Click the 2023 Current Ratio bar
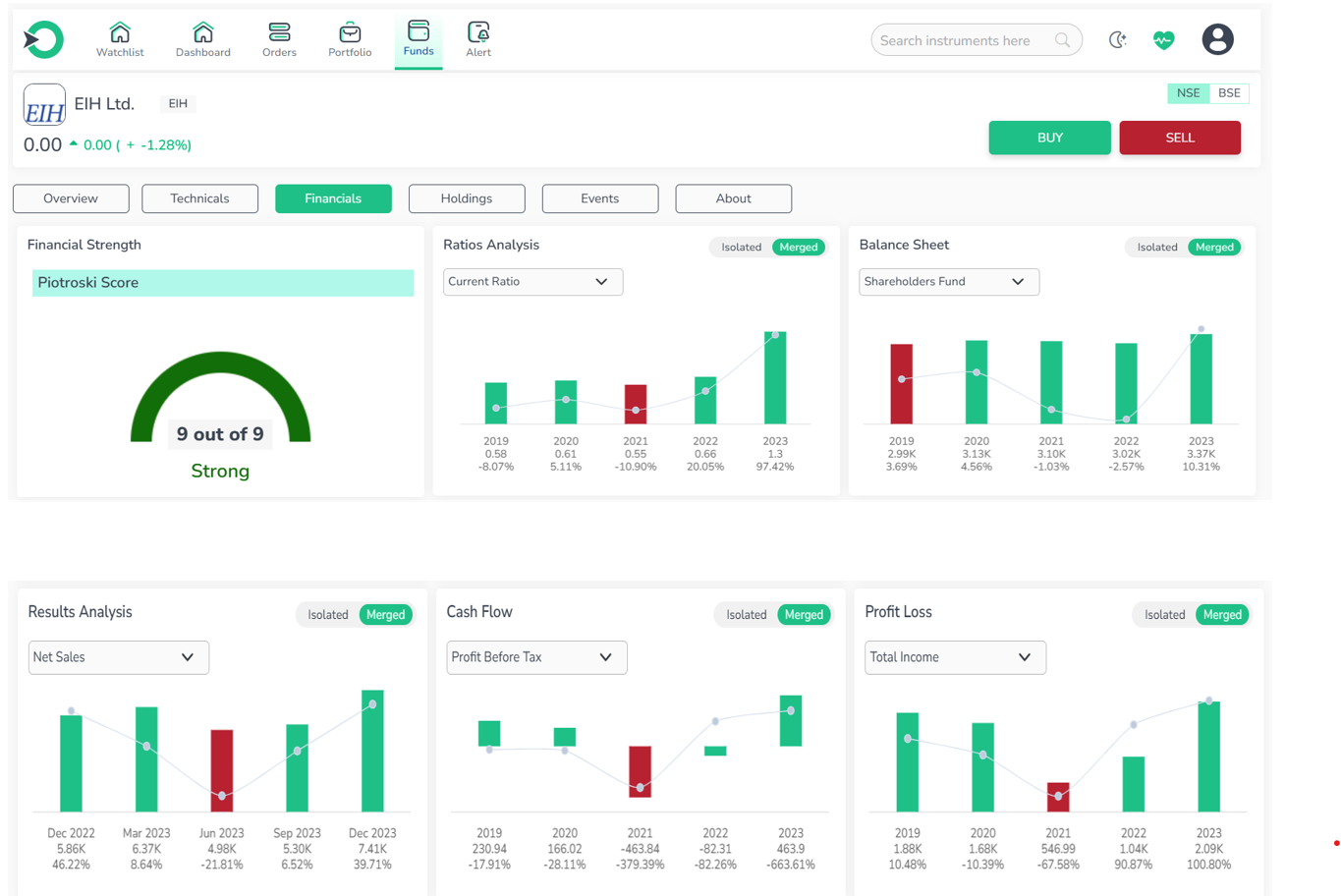Viewport: 1341px width, 896px height. pos(775,378)
